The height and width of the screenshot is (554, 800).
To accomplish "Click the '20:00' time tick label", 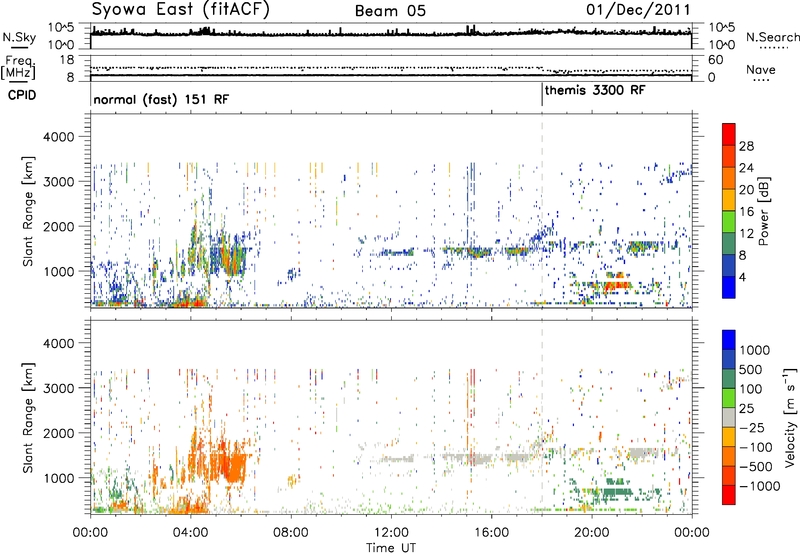I will (x=592, y=533).
